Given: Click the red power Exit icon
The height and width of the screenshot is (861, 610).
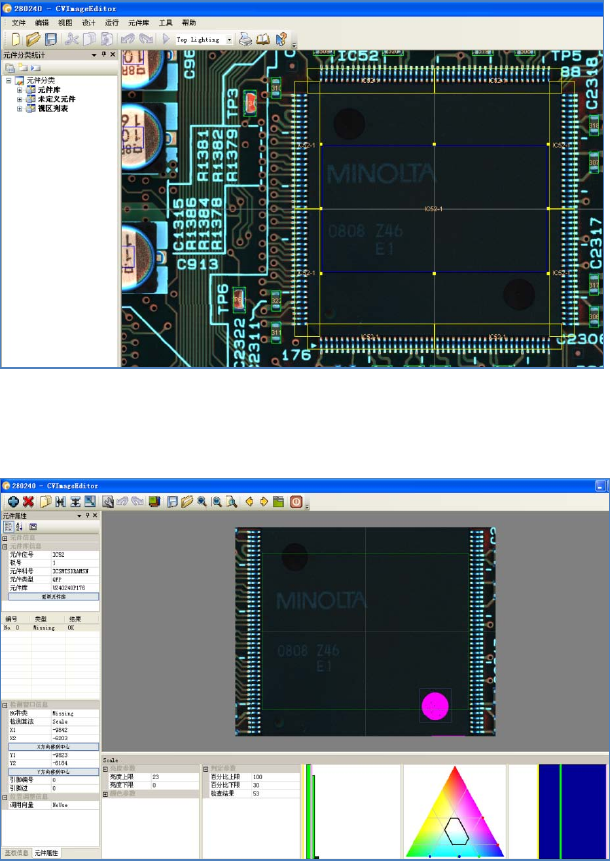Looking at the screenshot, I should 296,501.
